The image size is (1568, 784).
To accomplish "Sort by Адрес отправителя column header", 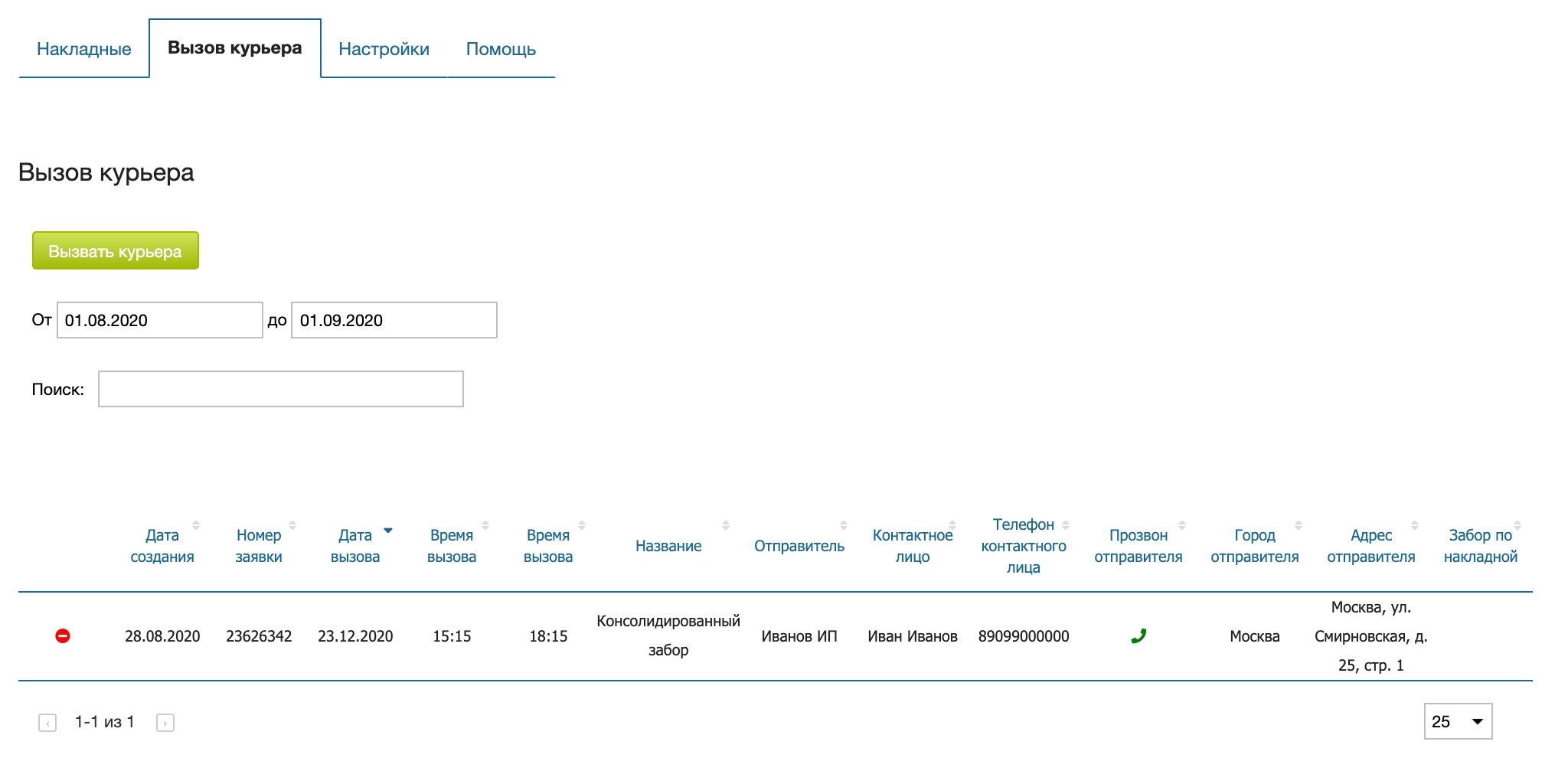I will pos(1370,546).
